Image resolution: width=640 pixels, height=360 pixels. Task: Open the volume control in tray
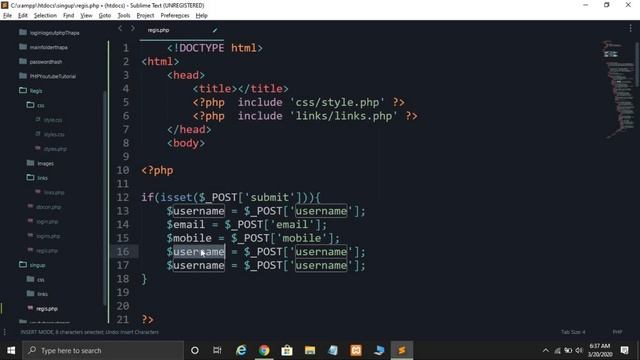[579, 350]
